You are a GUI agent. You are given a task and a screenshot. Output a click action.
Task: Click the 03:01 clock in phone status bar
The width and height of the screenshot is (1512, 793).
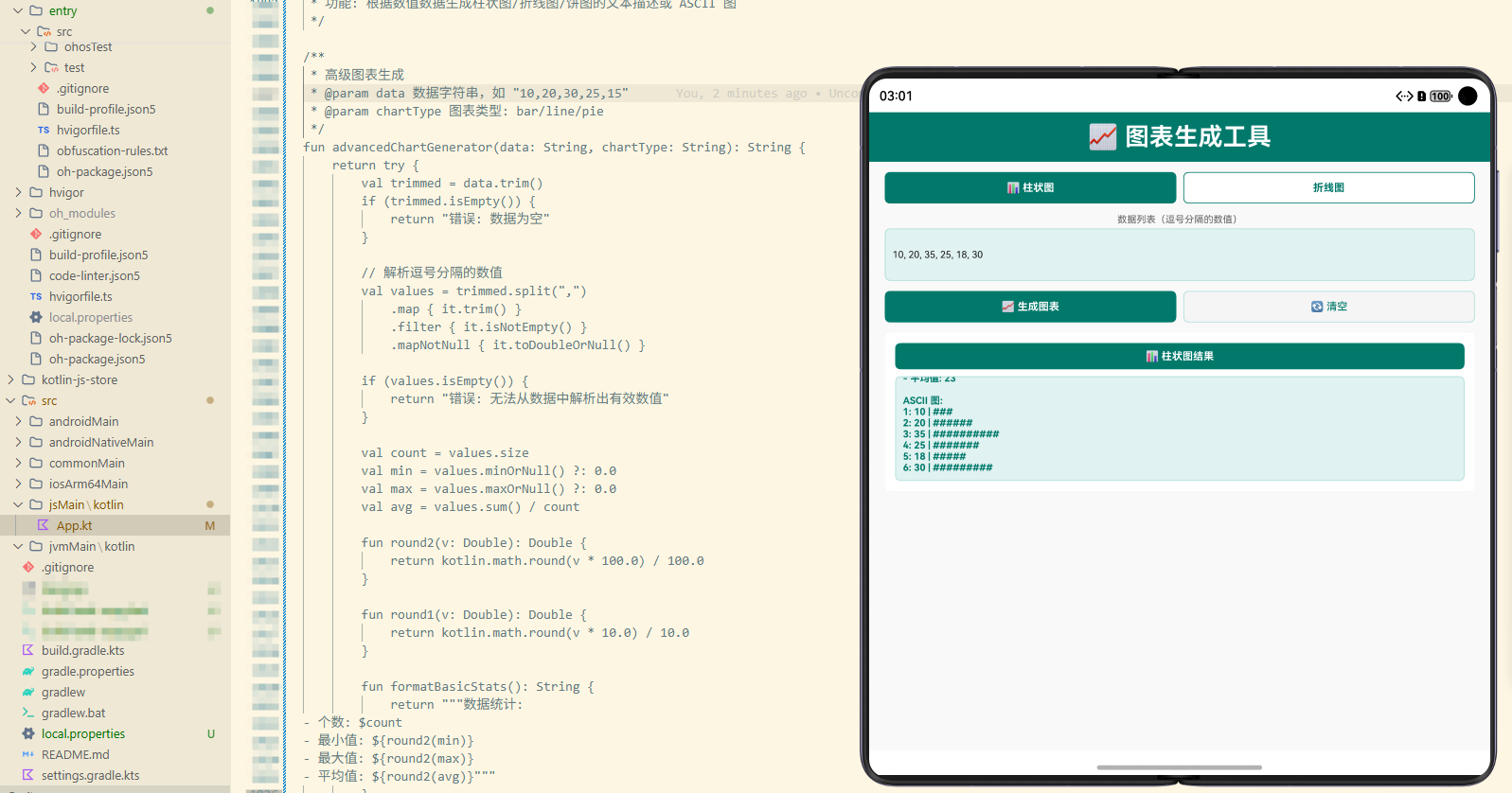896,96
